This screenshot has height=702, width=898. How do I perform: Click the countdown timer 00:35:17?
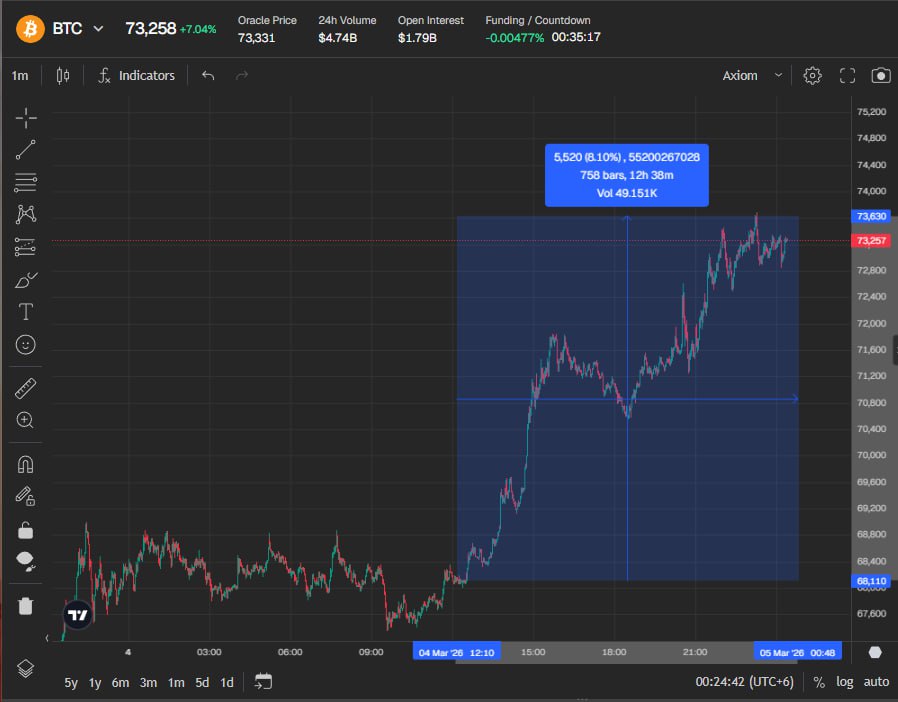pos(576,37)
